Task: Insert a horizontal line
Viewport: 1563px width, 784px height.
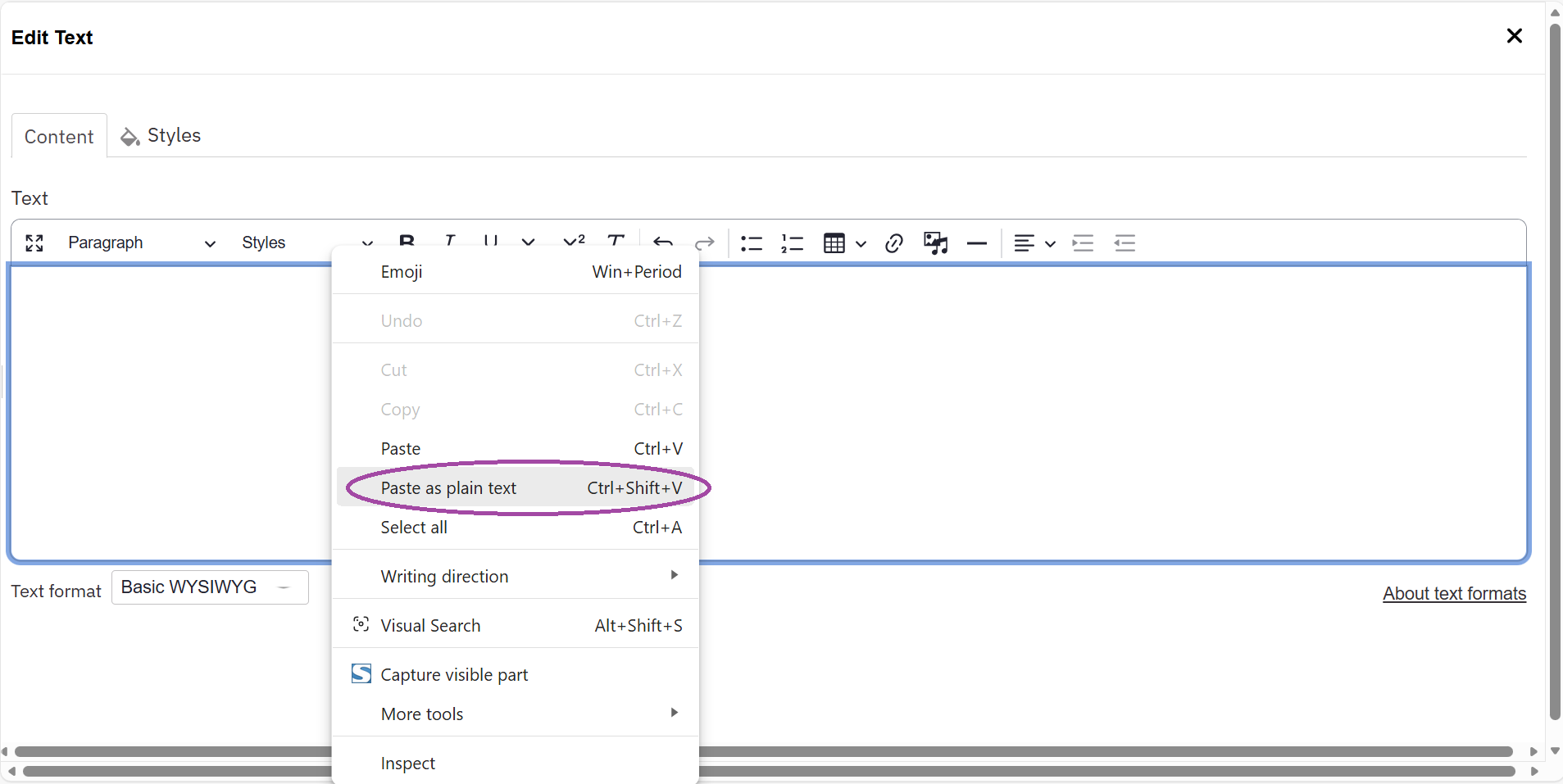Action: (977, 243)
